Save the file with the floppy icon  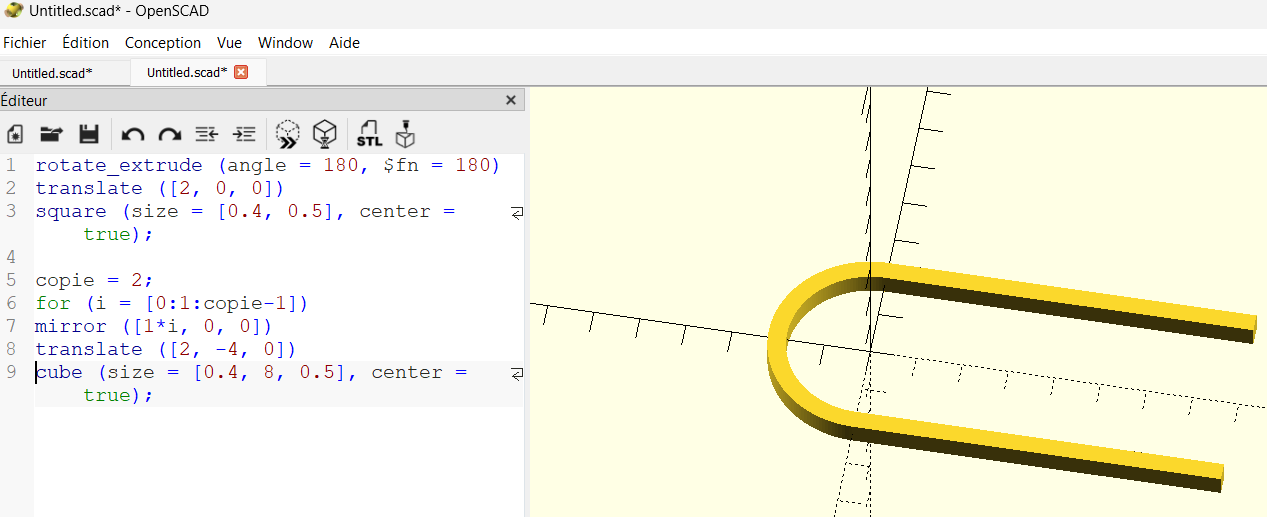pos(88,134)
